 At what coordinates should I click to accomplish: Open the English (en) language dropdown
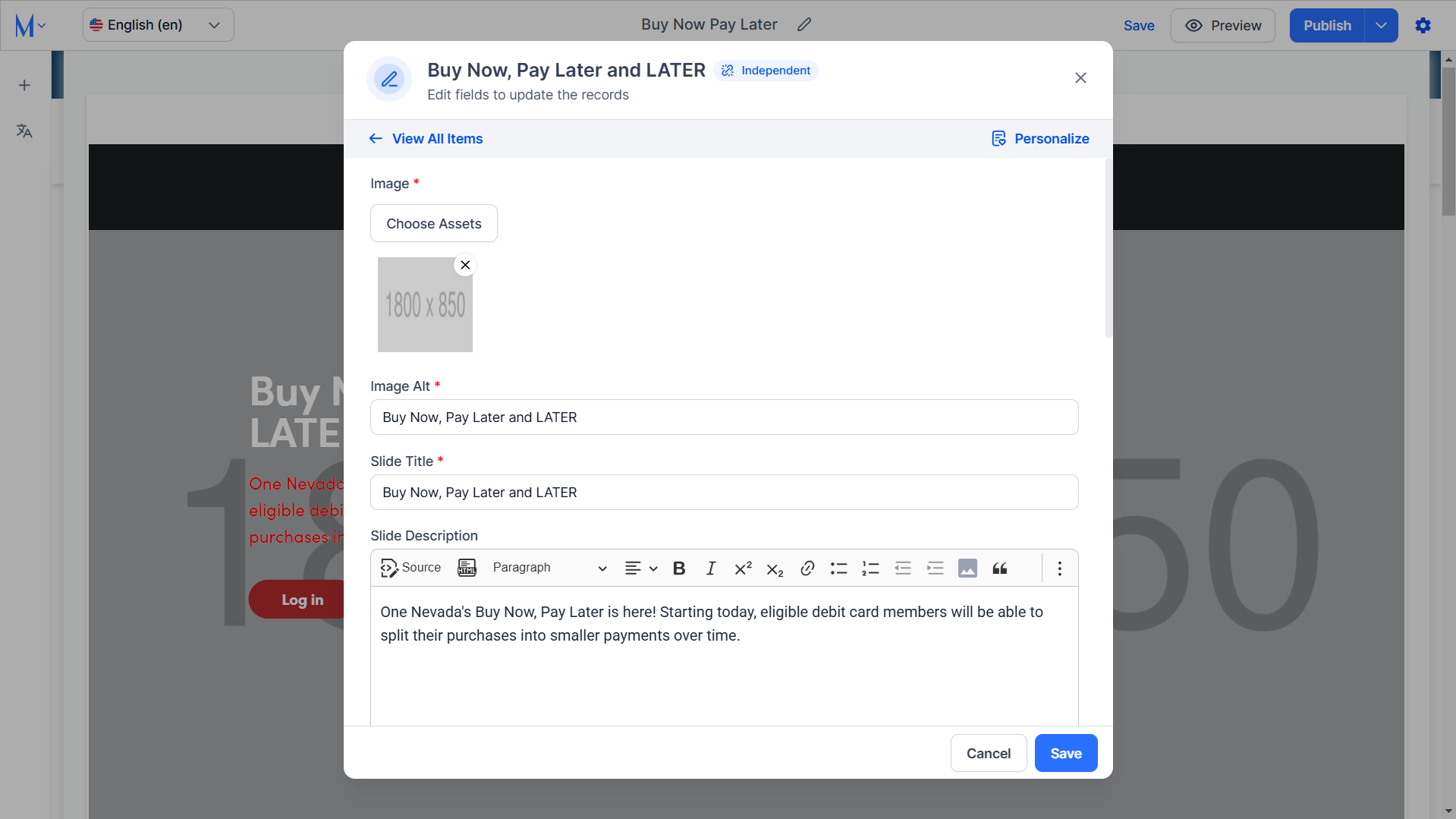pos(158,25)
